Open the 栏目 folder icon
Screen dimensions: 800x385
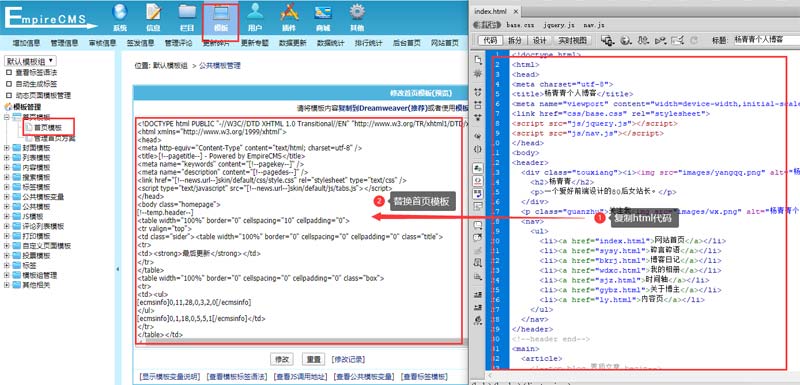point(187,17)
